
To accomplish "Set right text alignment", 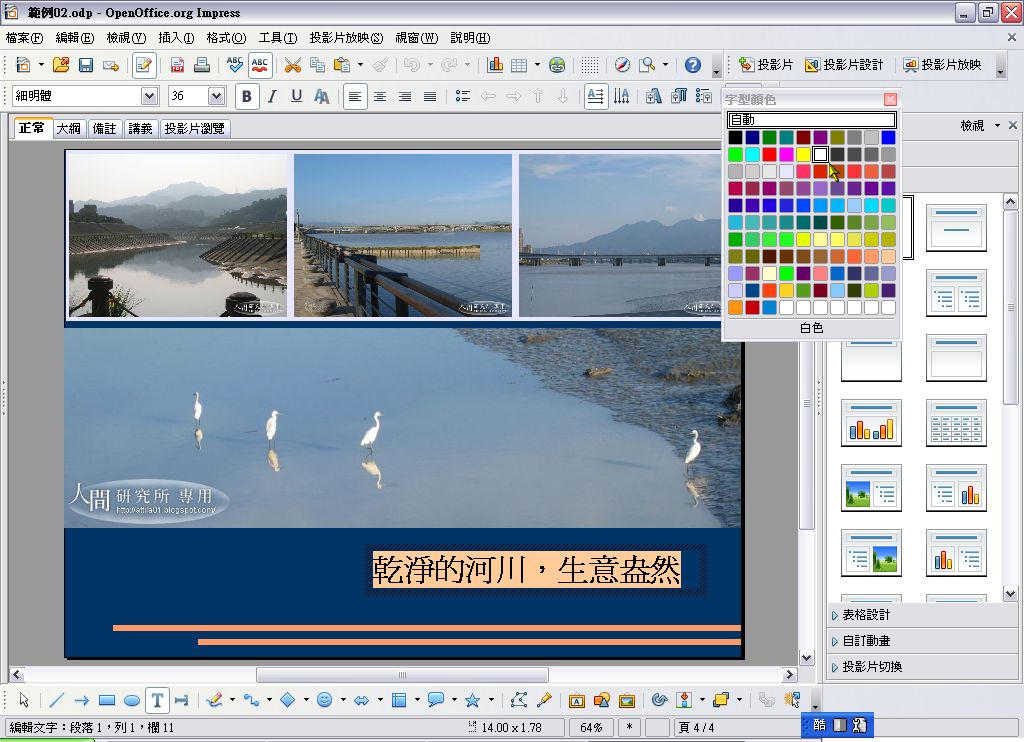I will coord(405,97).
